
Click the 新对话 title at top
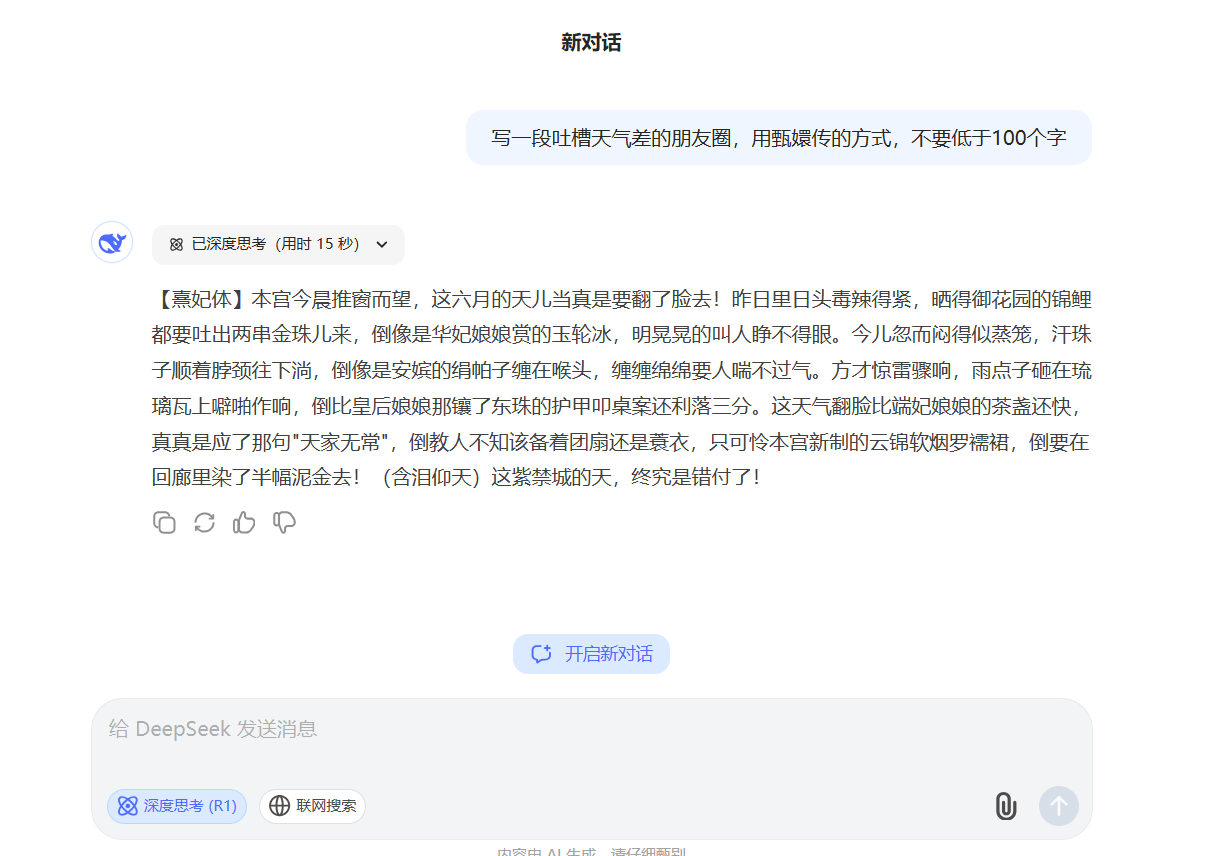coord(591,43)
